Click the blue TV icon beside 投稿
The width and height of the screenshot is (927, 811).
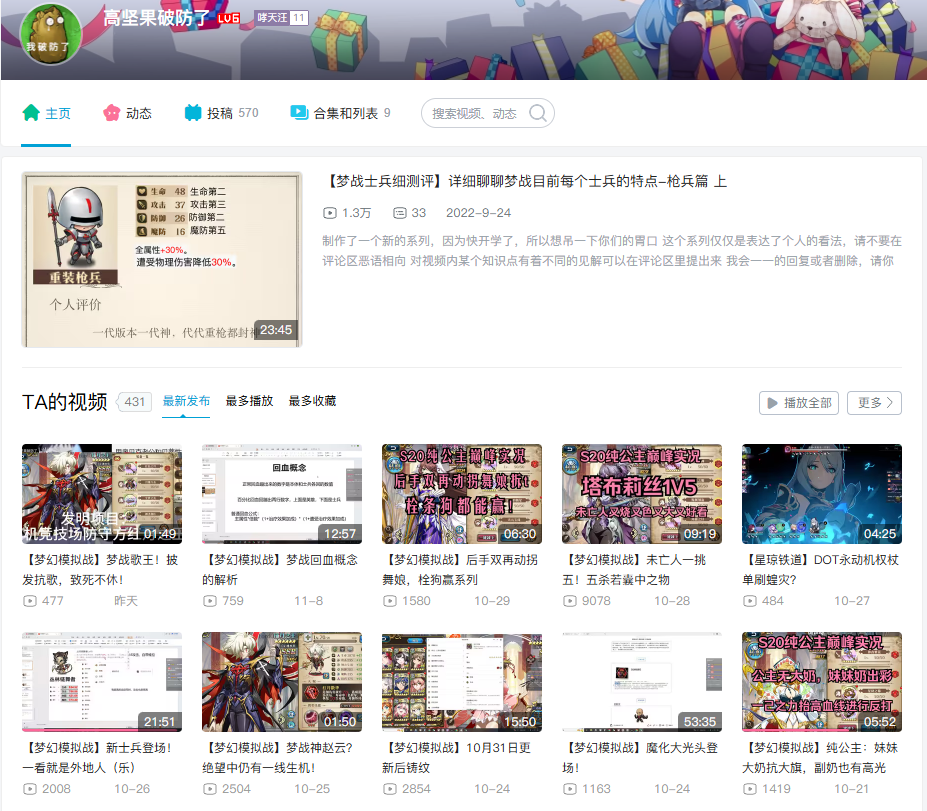(x=193, y=112)
